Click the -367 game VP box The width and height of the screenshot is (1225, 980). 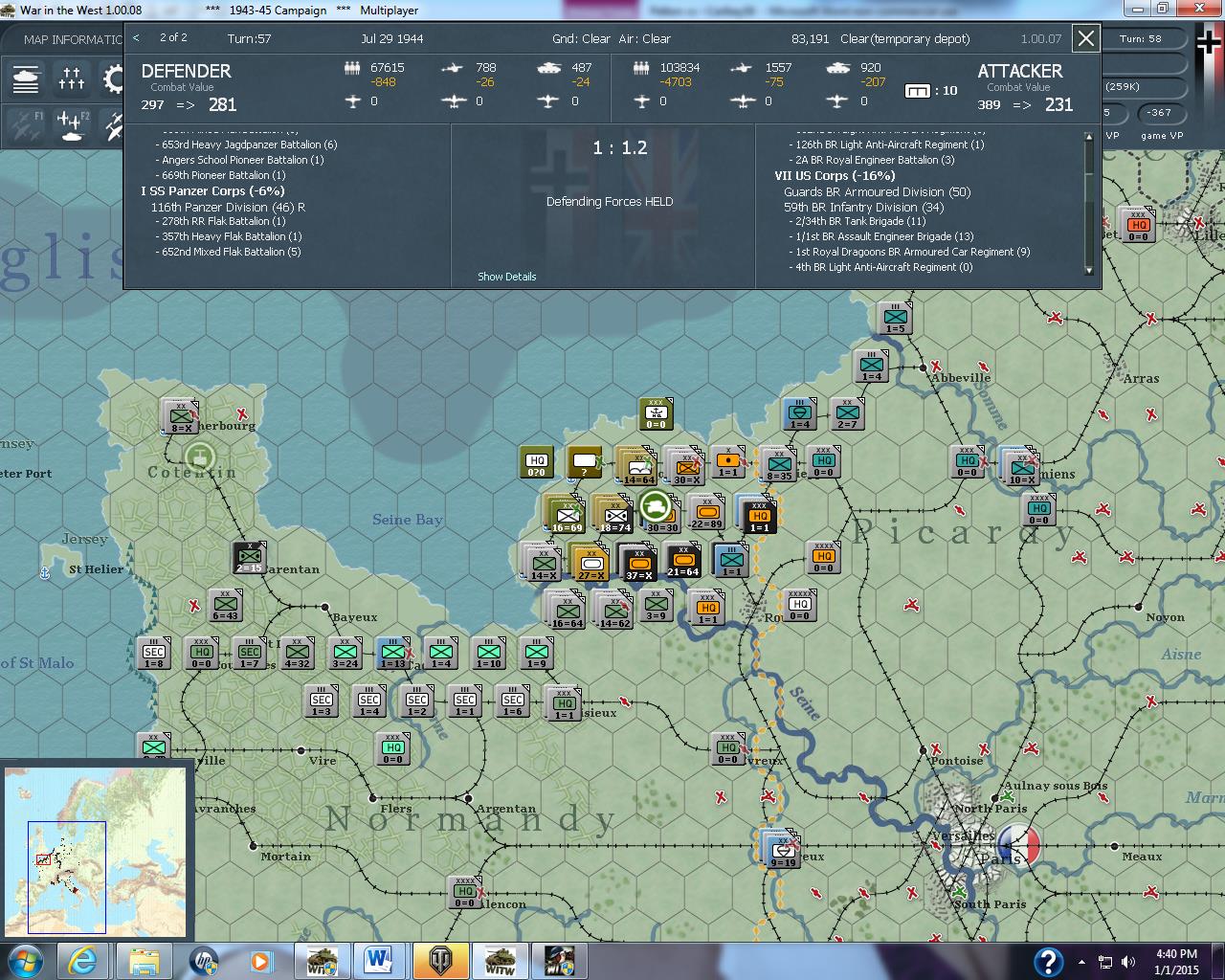(x=1160, y=113)
